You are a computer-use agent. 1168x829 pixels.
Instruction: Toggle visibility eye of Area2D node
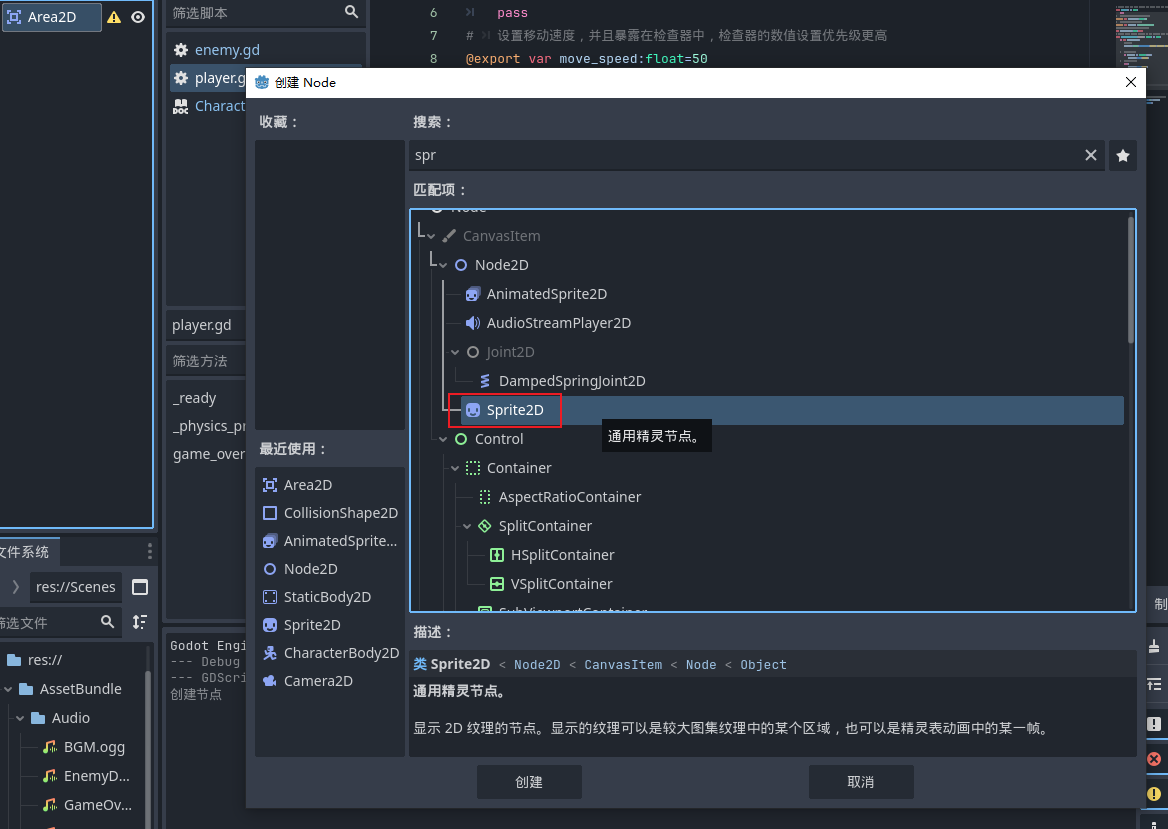pyautogui.click(x=138, y=16)
